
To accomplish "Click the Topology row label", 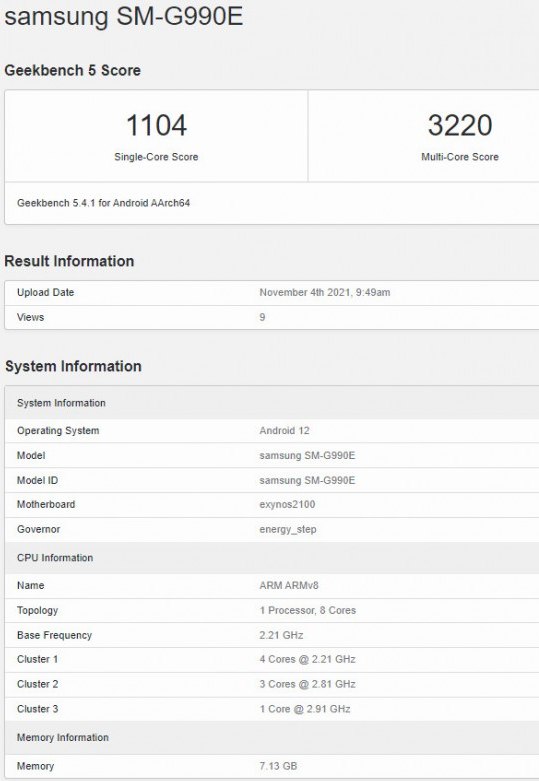I will 37,611.
